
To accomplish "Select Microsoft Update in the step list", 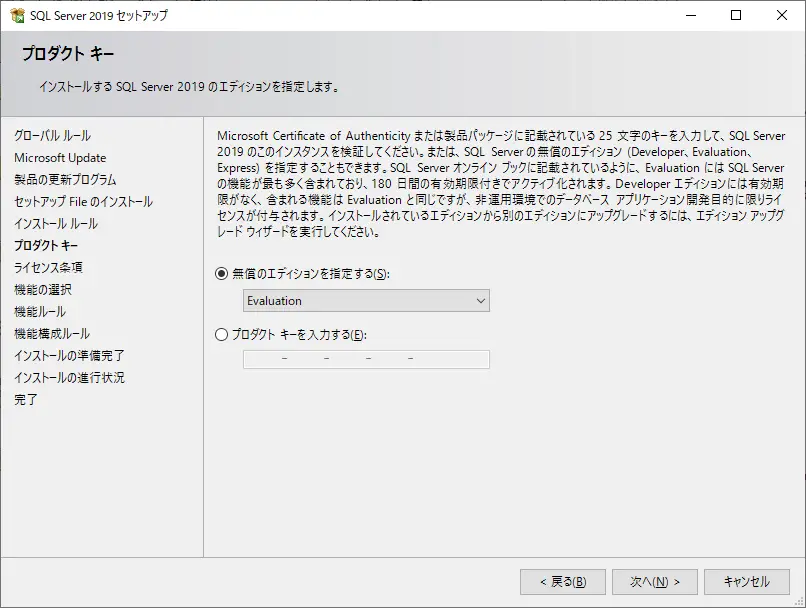I will (x=60, y=158).
